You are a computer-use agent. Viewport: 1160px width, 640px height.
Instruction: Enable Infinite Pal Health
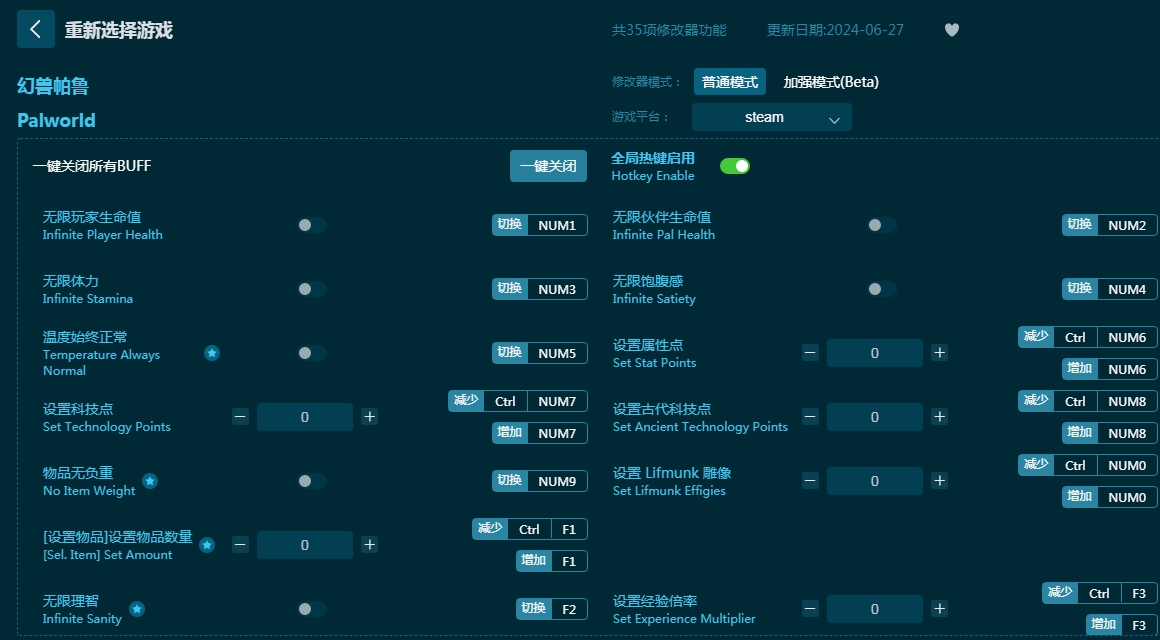[x=882, y=225]
